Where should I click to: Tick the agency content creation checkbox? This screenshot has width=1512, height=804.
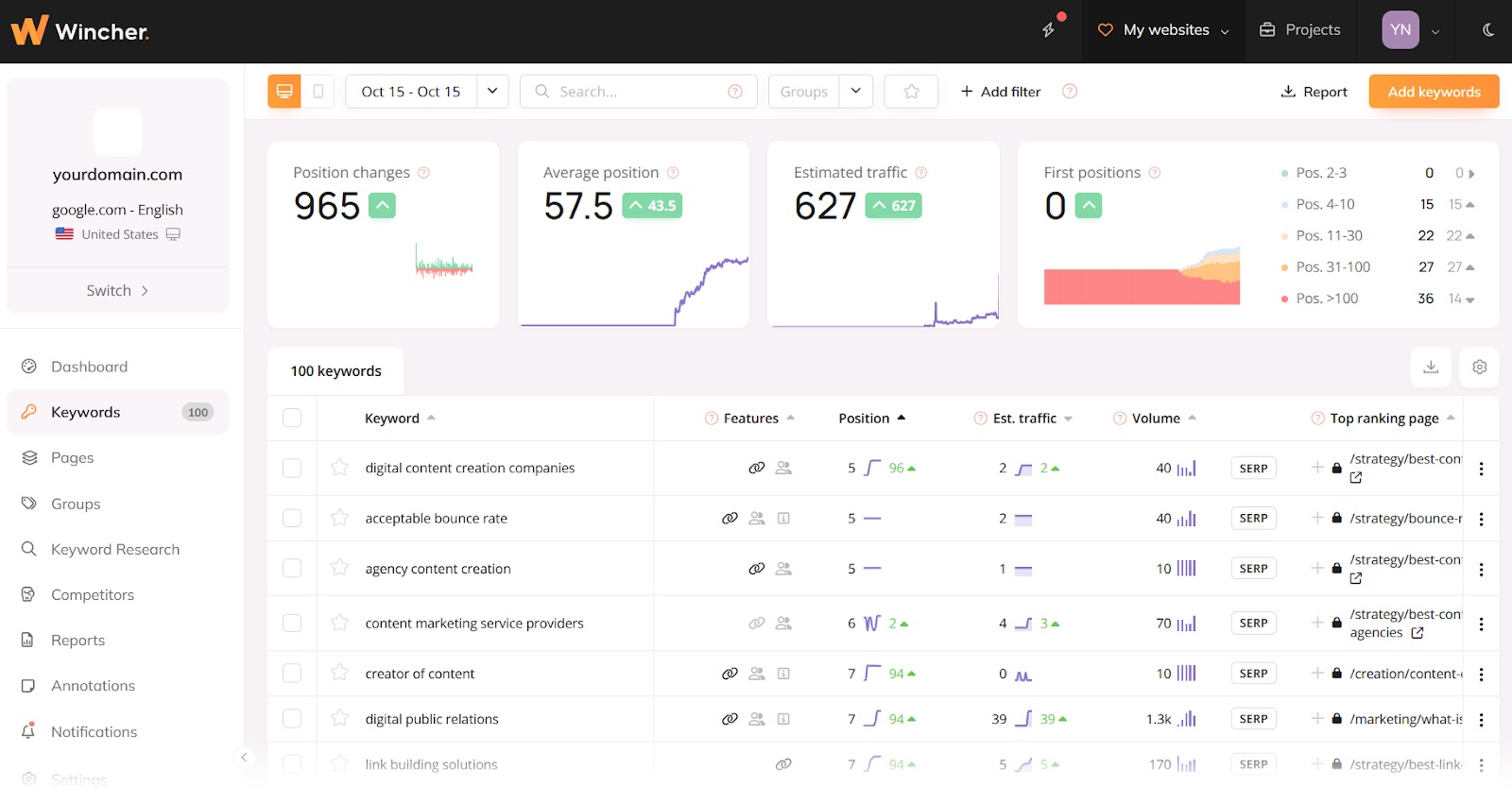click(292, 568)
